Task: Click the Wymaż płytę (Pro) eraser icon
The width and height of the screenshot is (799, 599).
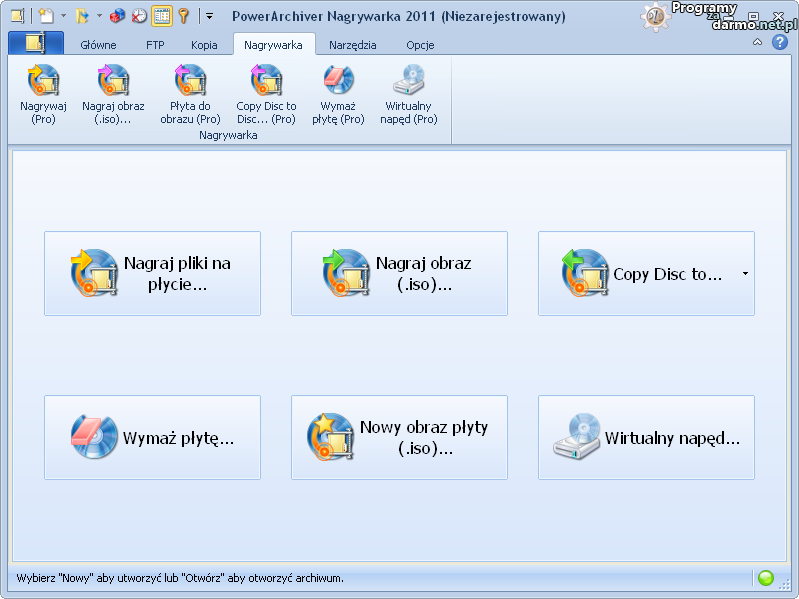Action: pyautogui.click(x=338, y=80)
